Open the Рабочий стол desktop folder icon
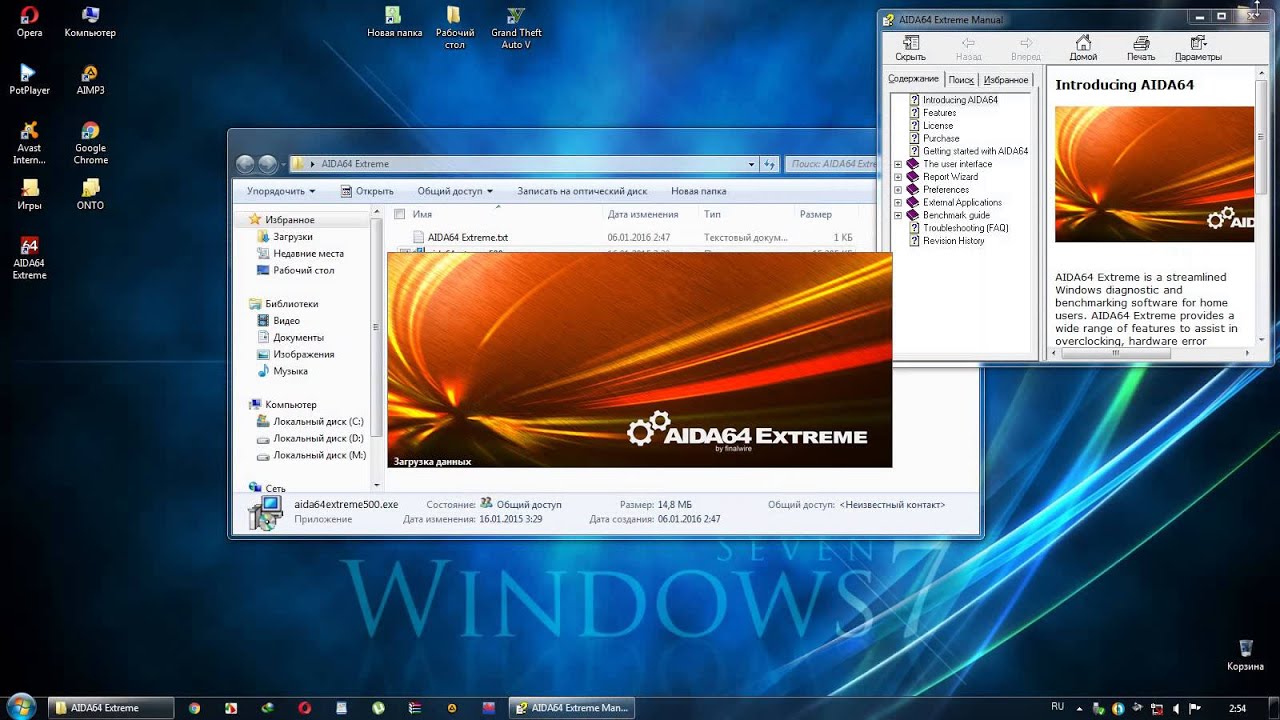 tap(455, 28)
